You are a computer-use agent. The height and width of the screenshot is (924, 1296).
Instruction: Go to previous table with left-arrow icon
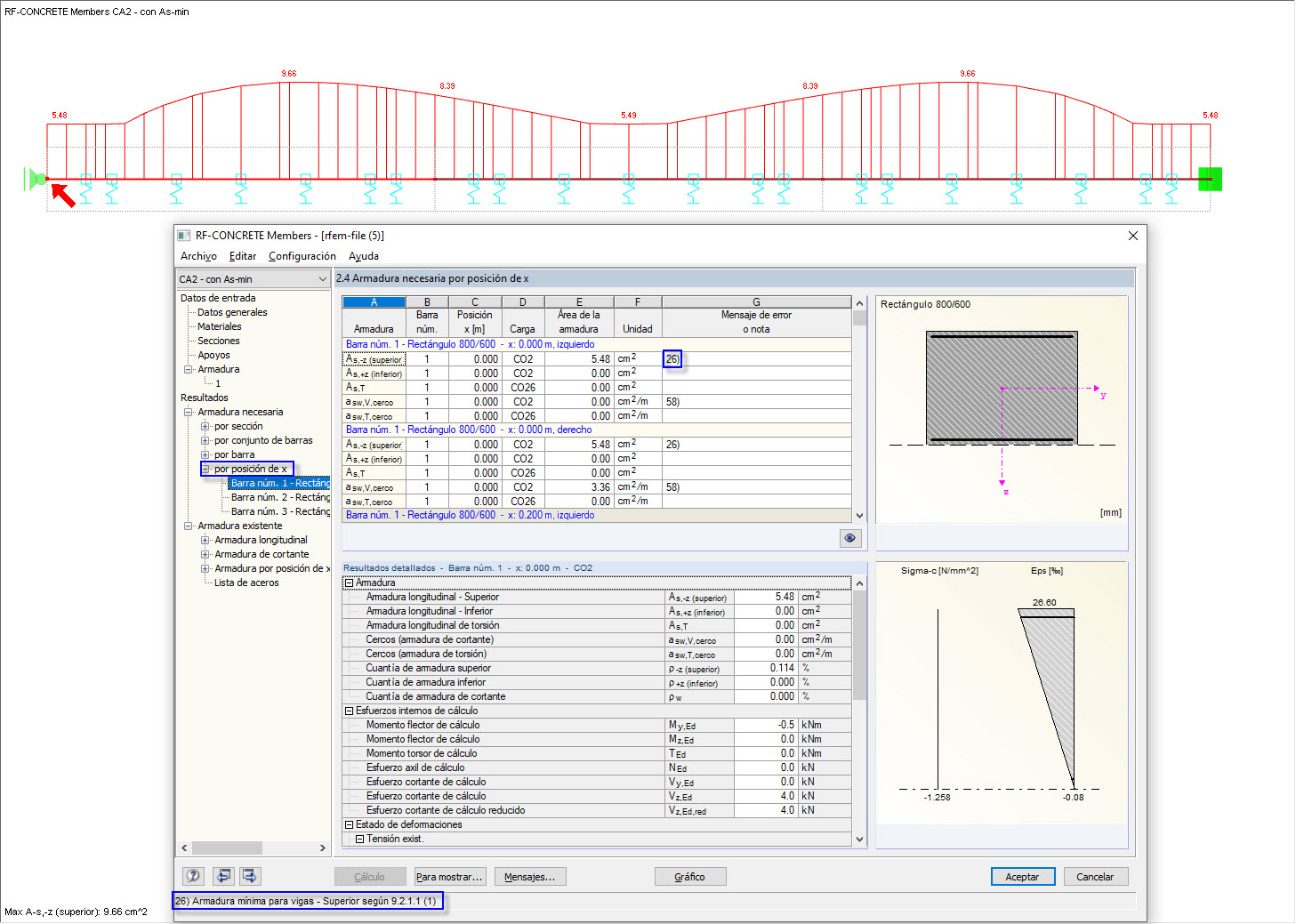point(223,876)
